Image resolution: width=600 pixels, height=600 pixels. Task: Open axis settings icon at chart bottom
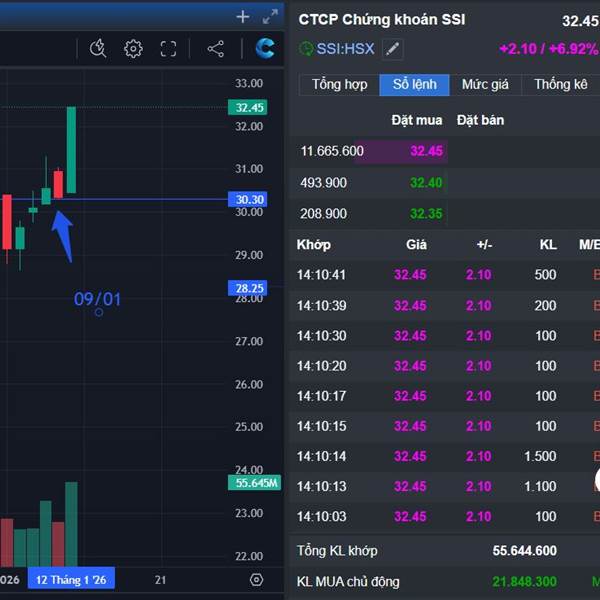(256, 580)
